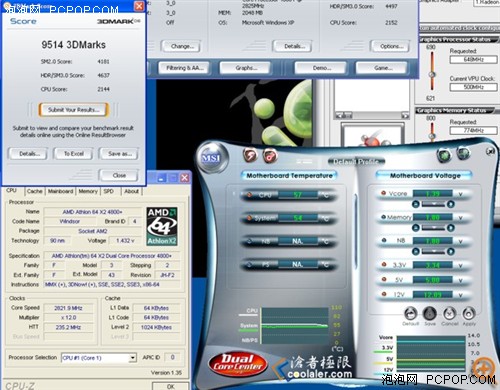Click the NB temperature sensor icon
Image resolution: width=500 pixels, height=390 pixels.
coord(249,241)
